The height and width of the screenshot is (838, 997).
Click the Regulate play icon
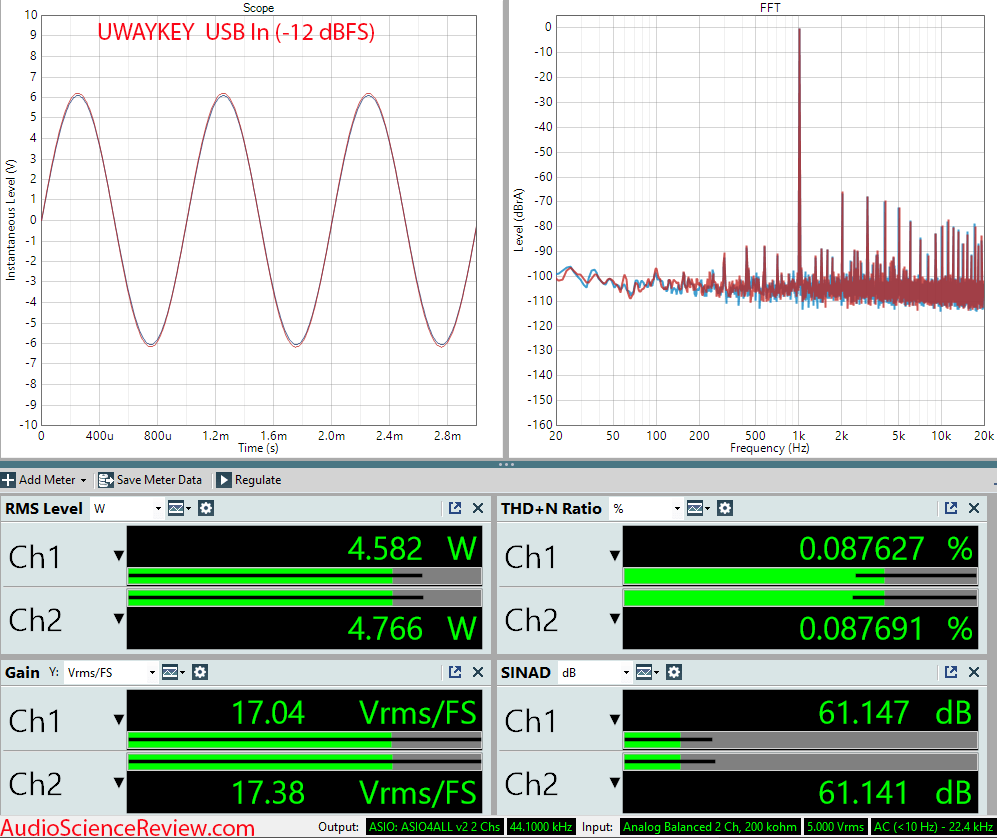tap(223, 480)
